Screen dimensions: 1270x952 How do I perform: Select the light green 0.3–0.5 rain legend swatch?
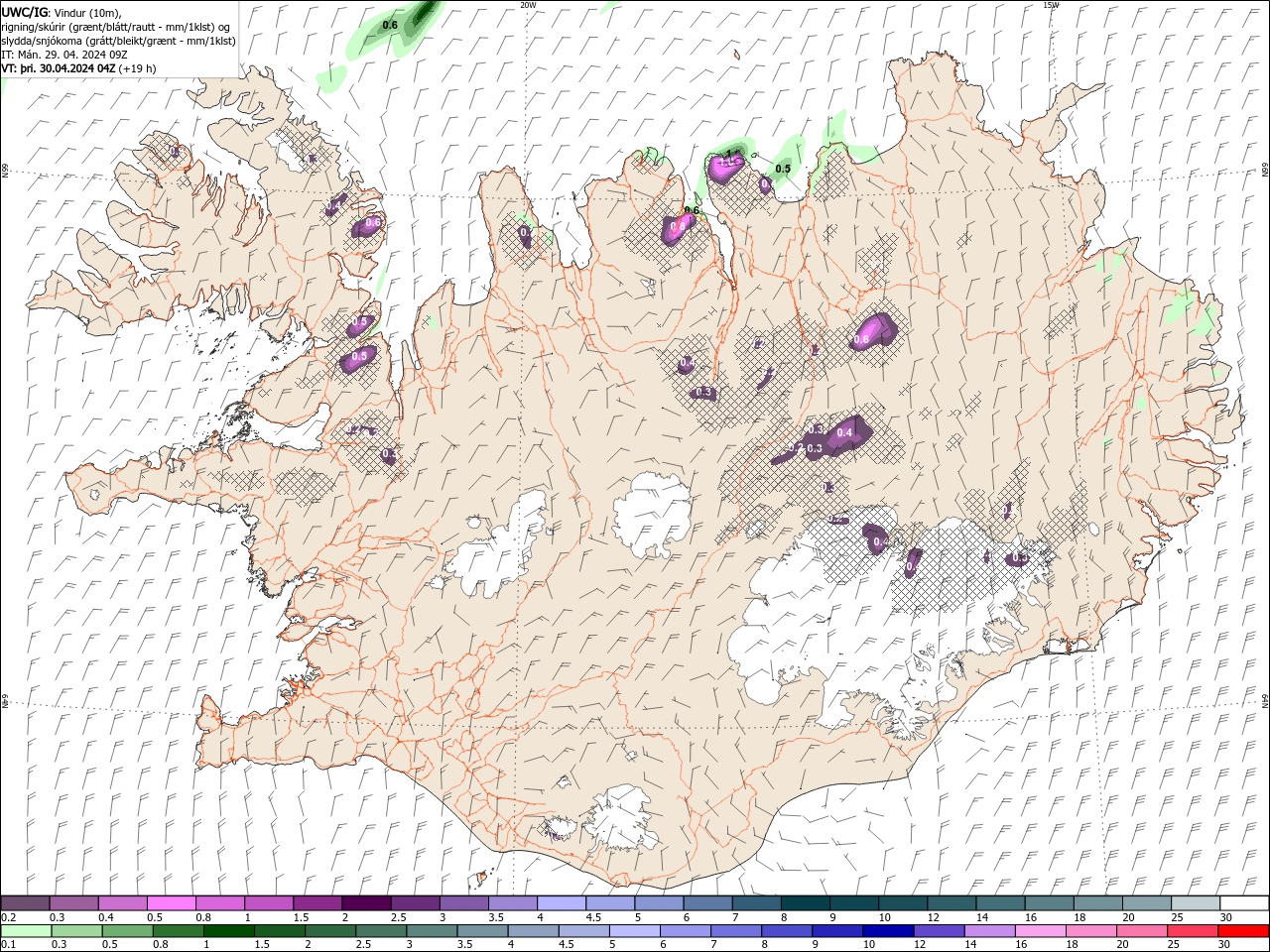click(x=76, y=931)
